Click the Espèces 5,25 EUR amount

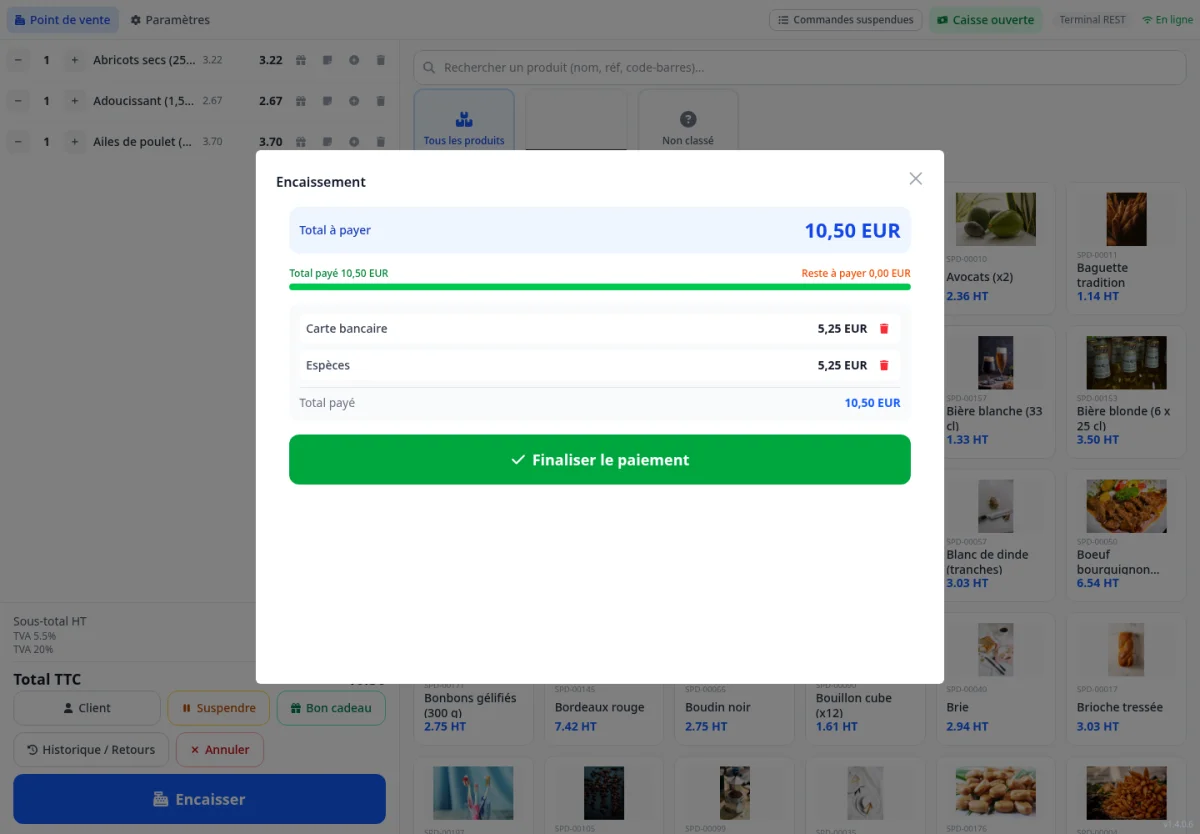pos(842,366)
